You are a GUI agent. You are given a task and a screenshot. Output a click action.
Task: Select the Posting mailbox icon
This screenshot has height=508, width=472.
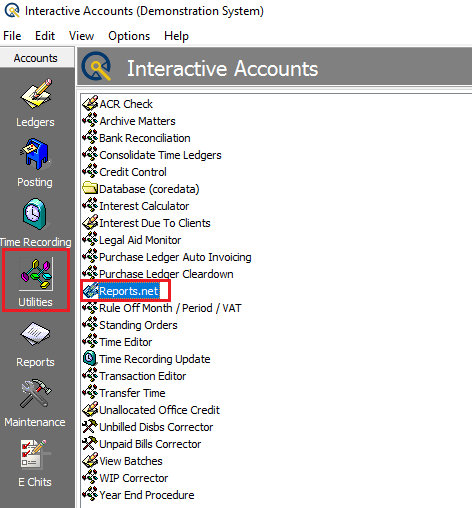tap(35, 154)
